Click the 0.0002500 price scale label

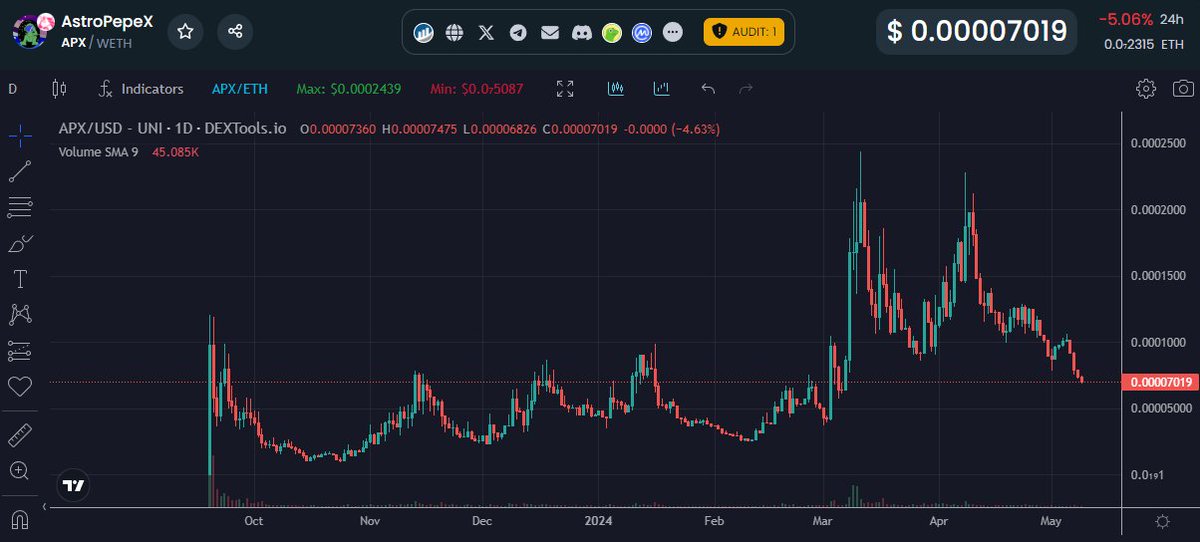(1159, 143)
